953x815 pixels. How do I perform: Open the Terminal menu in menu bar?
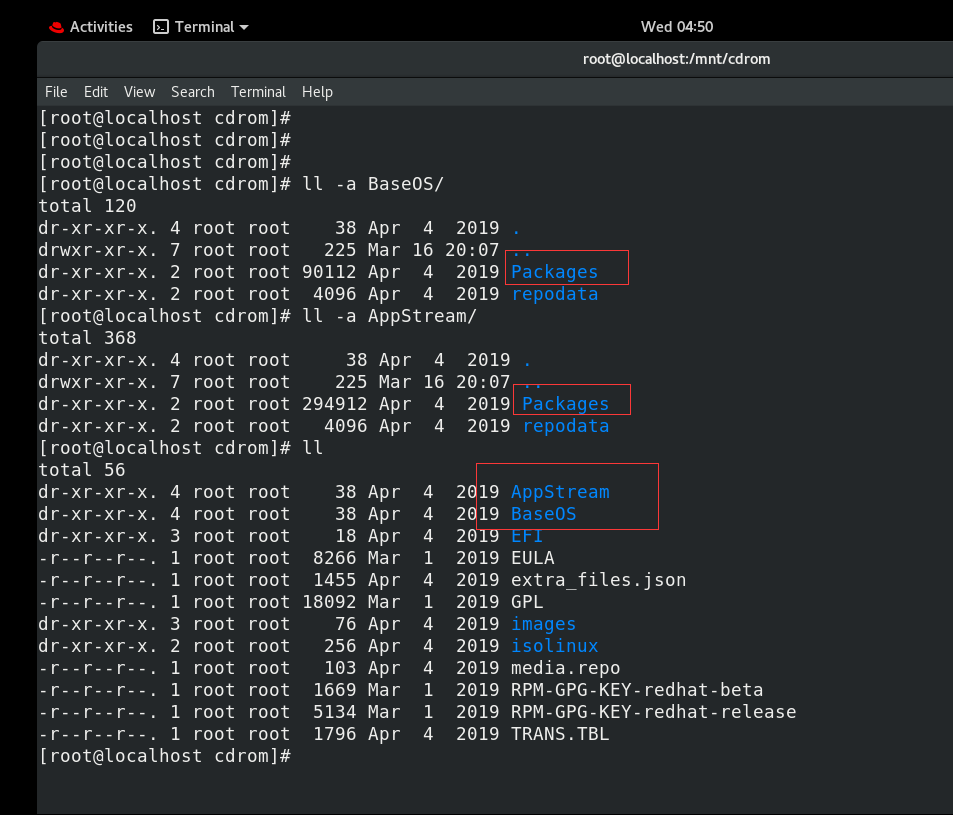pyautogui.click(x=258, y=92)
